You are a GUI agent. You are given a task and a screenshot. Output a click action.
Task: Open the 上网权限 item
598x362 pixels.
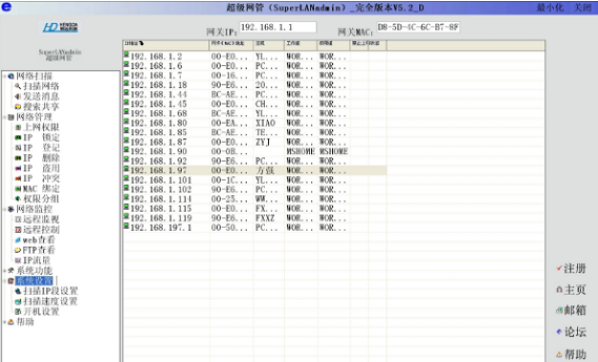coord(41,127)
